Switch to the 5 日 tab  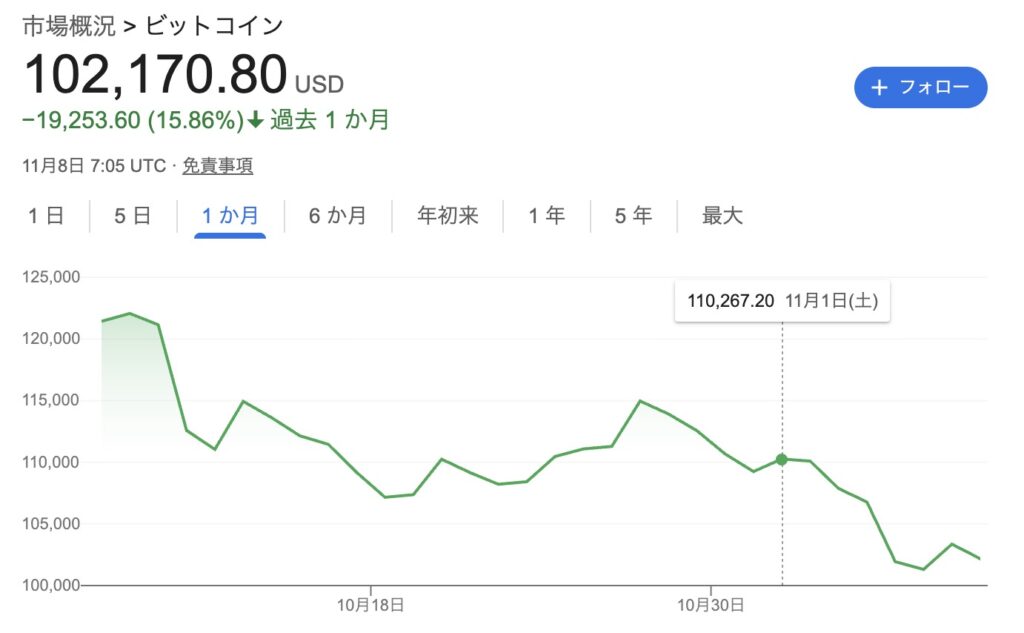pyautogui.click(x=132, y=215)
